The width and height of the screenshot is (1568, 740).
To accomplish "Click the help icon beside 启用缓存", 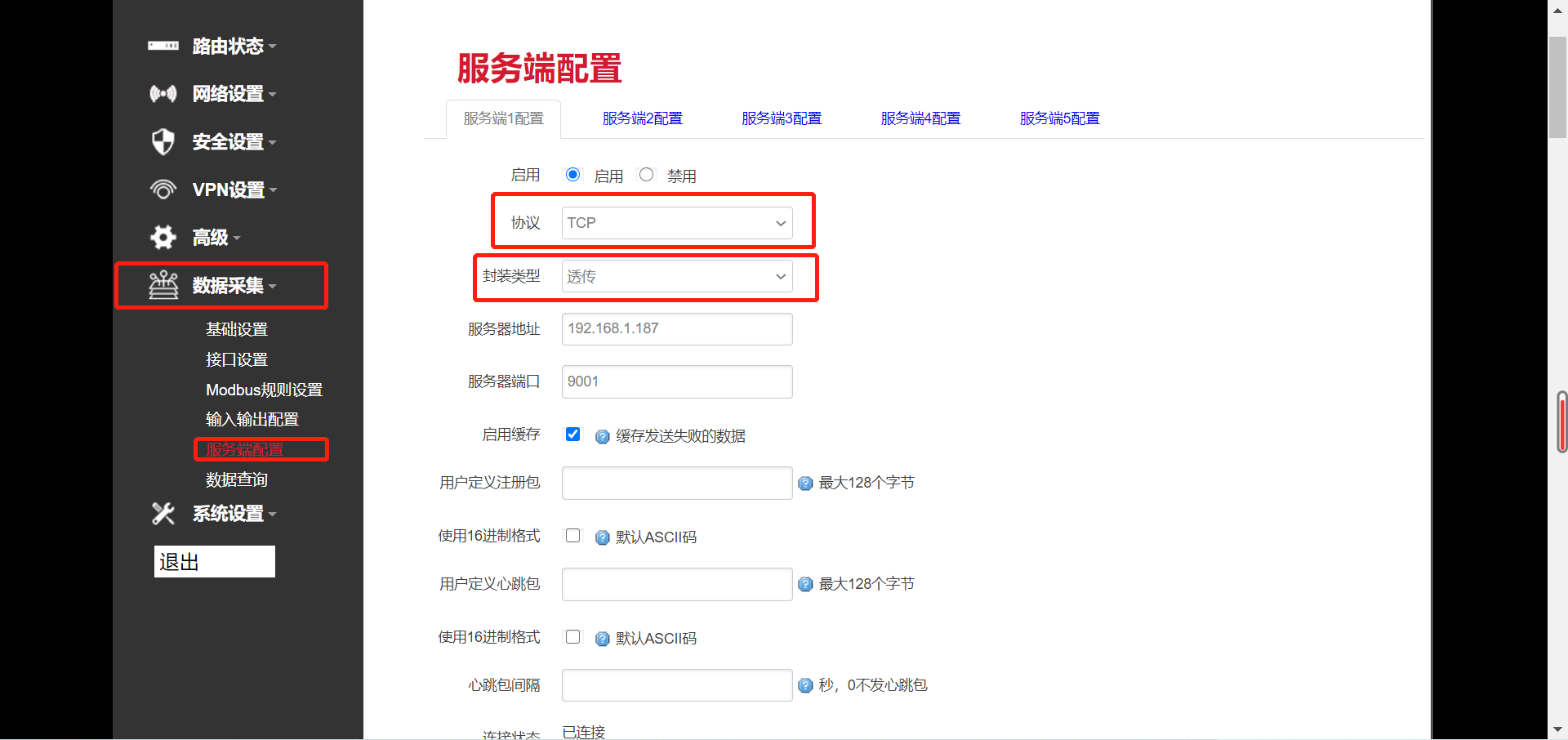I will pyautogui.click(x=602, y=437).
